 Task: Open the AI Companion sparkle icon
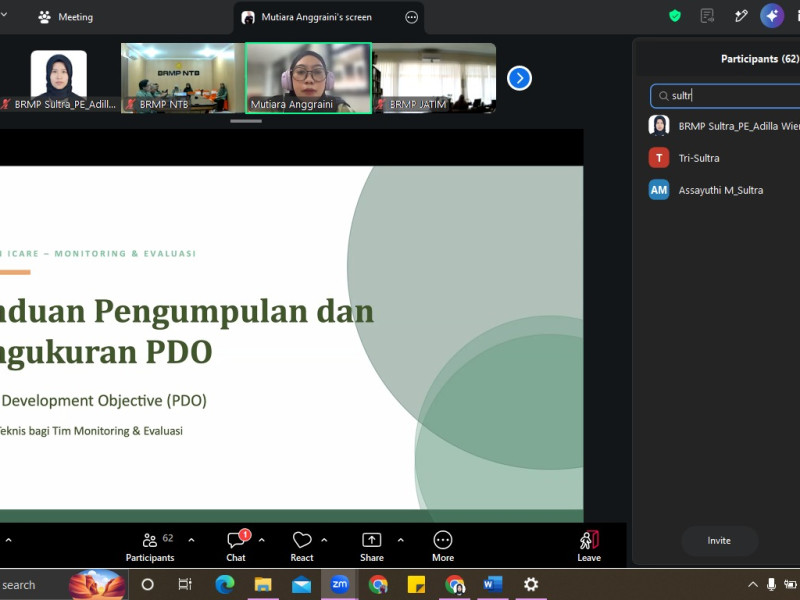pos(771,16)
